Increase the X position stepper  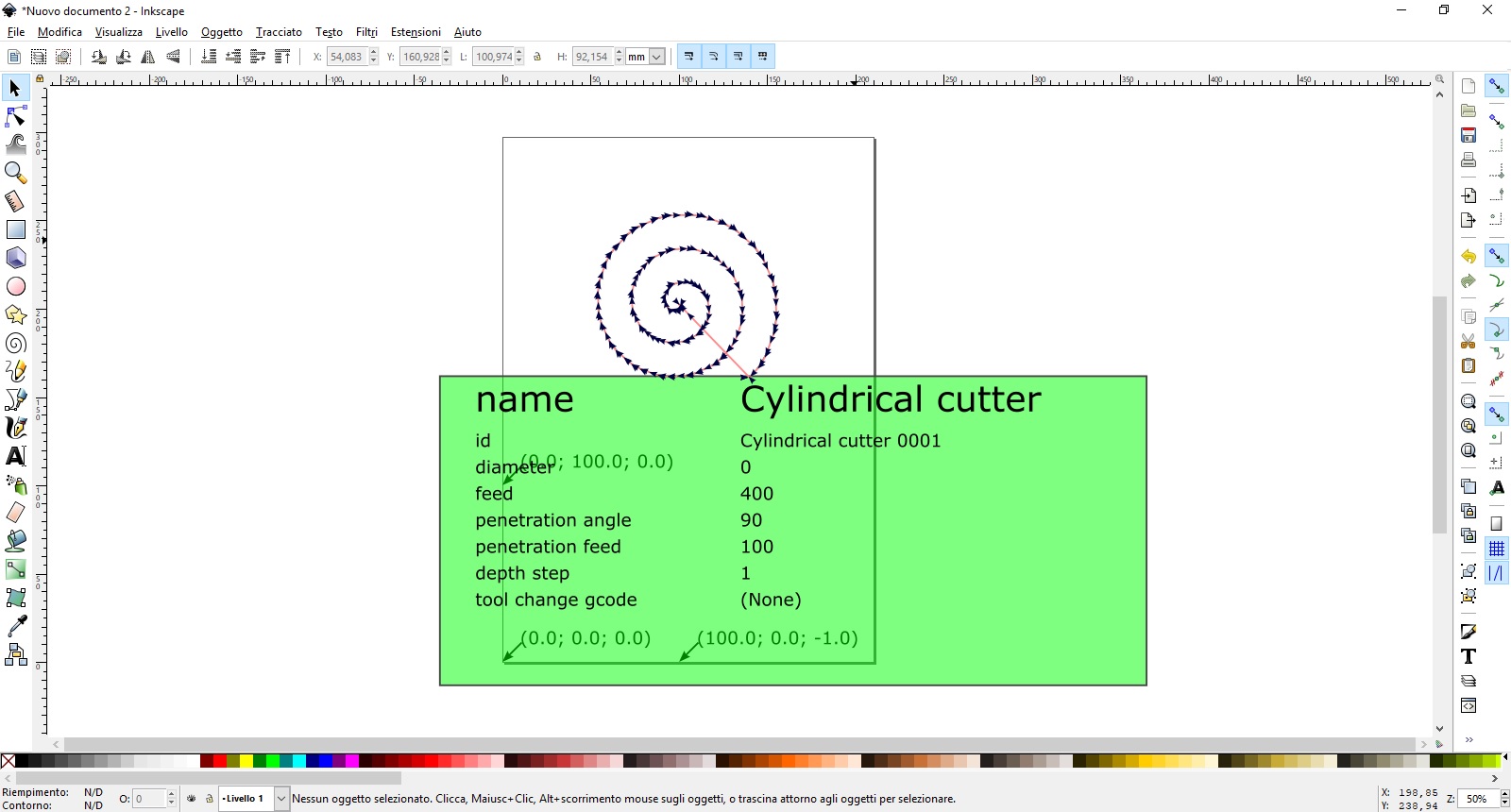click(374, 53)
